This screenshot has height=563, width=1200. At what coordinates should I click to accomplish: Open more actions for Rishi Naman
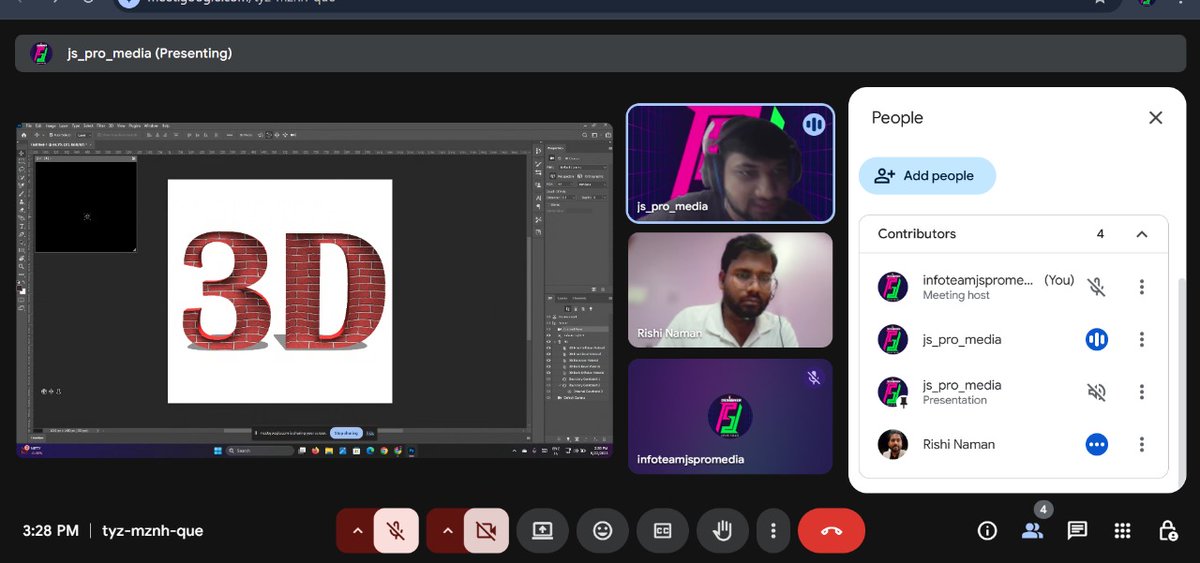[1141, 444]
